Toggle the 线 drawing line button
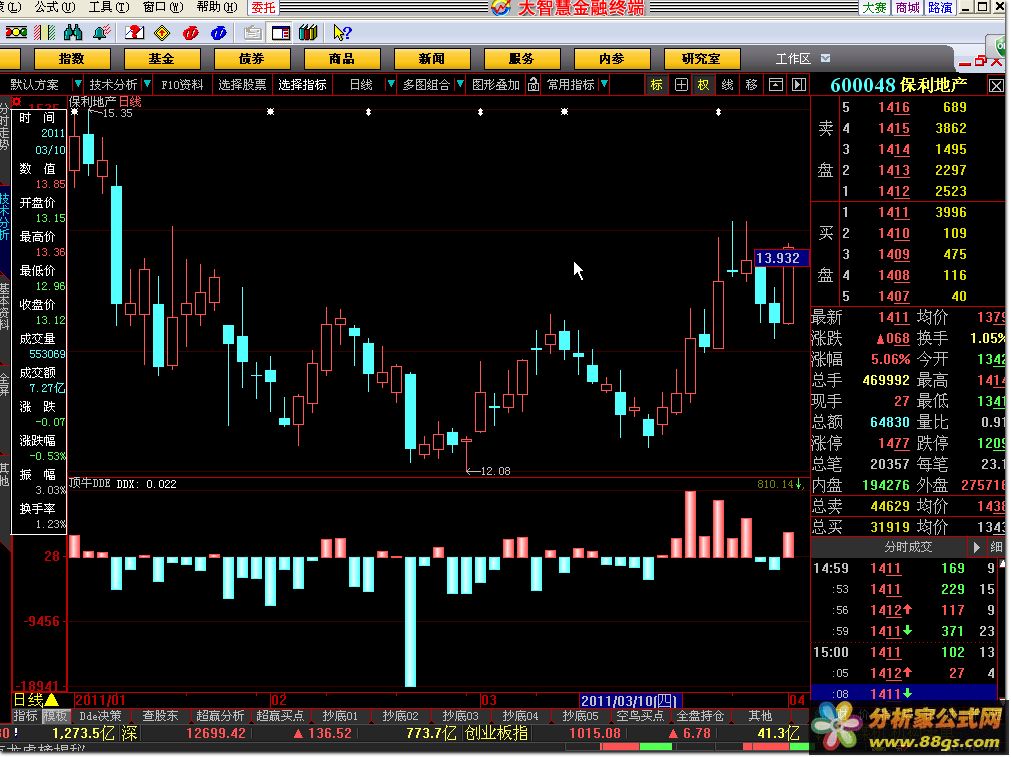Viewport: 1011px width, 757px height. click(x=727, y=84)
